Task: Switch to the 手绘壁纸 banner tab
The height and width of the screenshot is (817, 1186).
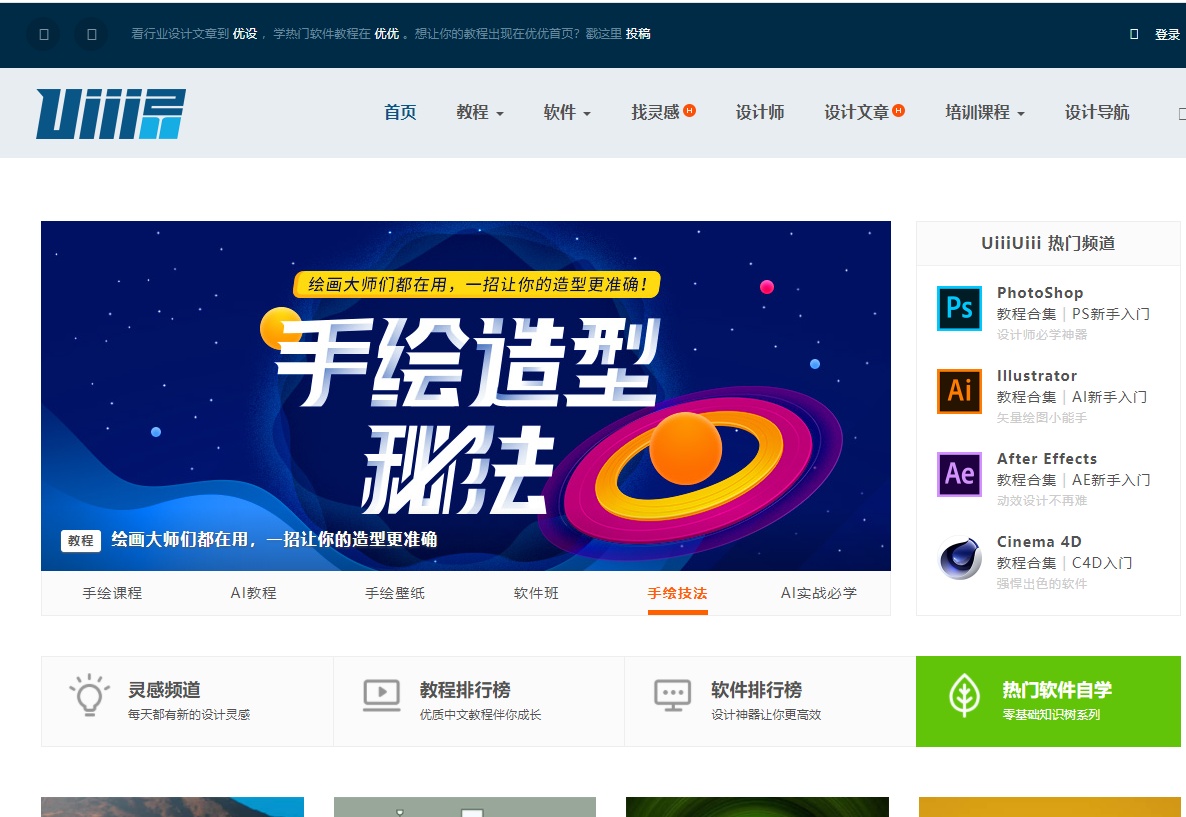Action: (395, 593)
